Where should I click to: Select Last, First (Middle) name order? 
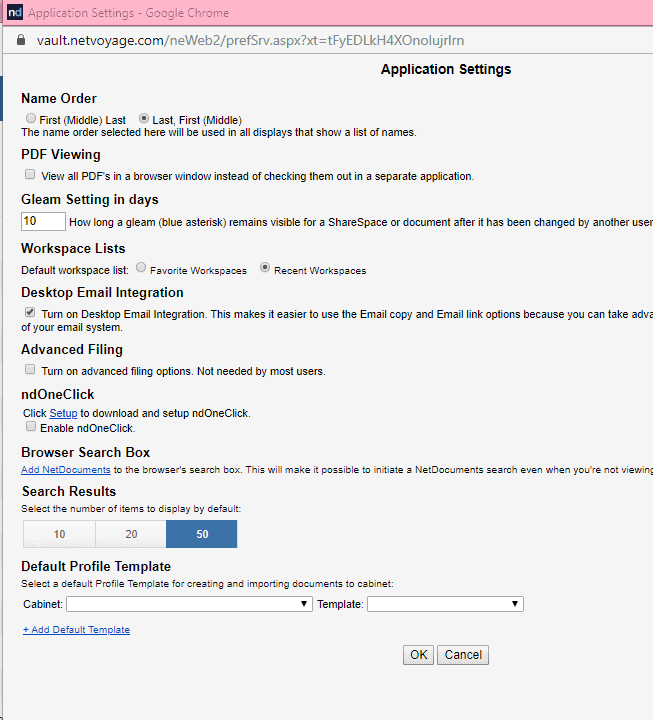click(x=144, y=118)
